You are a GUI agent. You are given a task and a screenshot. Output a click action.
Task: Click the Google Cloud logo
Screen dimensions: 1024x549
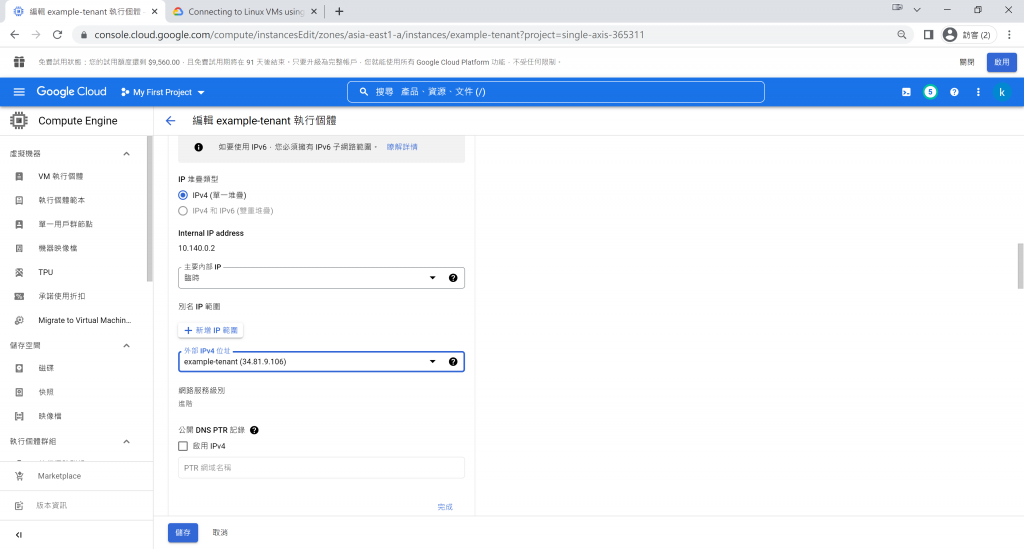point(71,92)
